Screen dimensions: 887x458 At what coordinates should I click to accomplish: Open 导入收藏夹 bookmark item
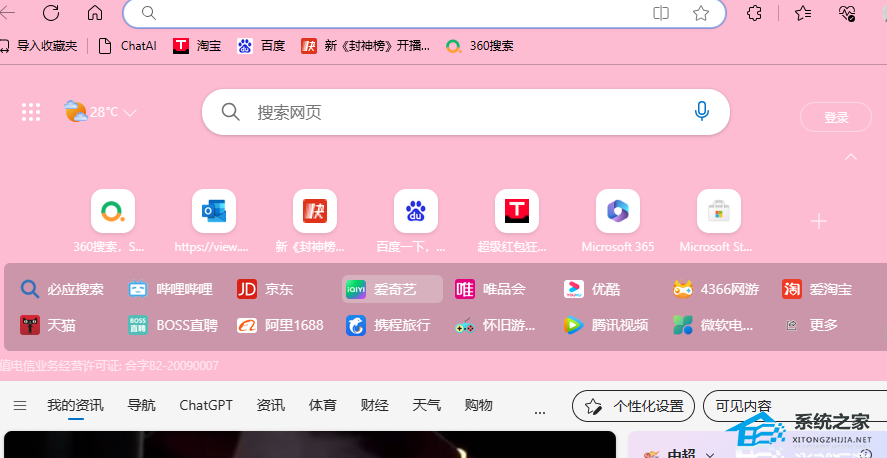[38, 46]
